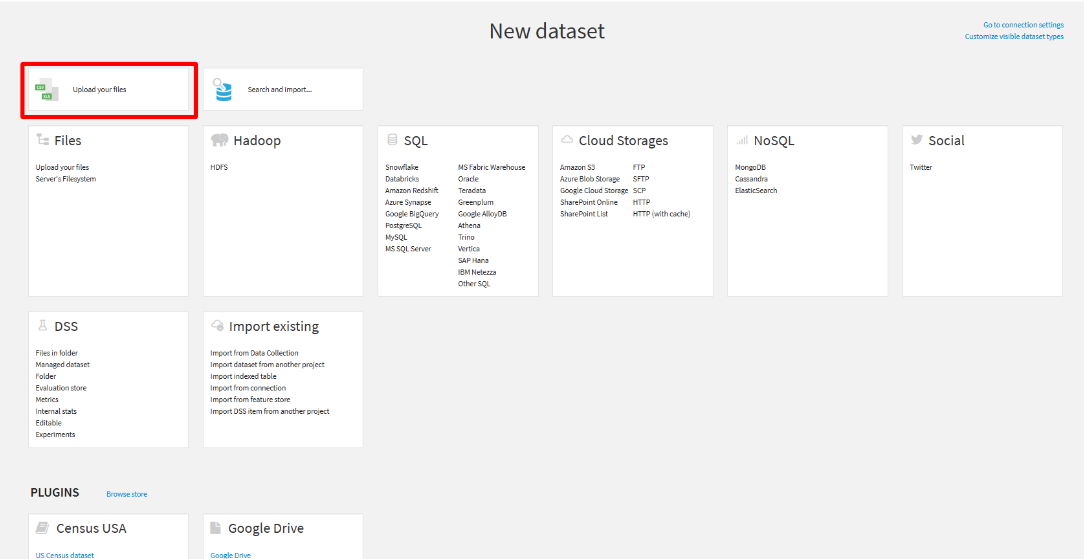Pick SFTP under Cloud Storages

pyautogui.click(x=640, y=179)
